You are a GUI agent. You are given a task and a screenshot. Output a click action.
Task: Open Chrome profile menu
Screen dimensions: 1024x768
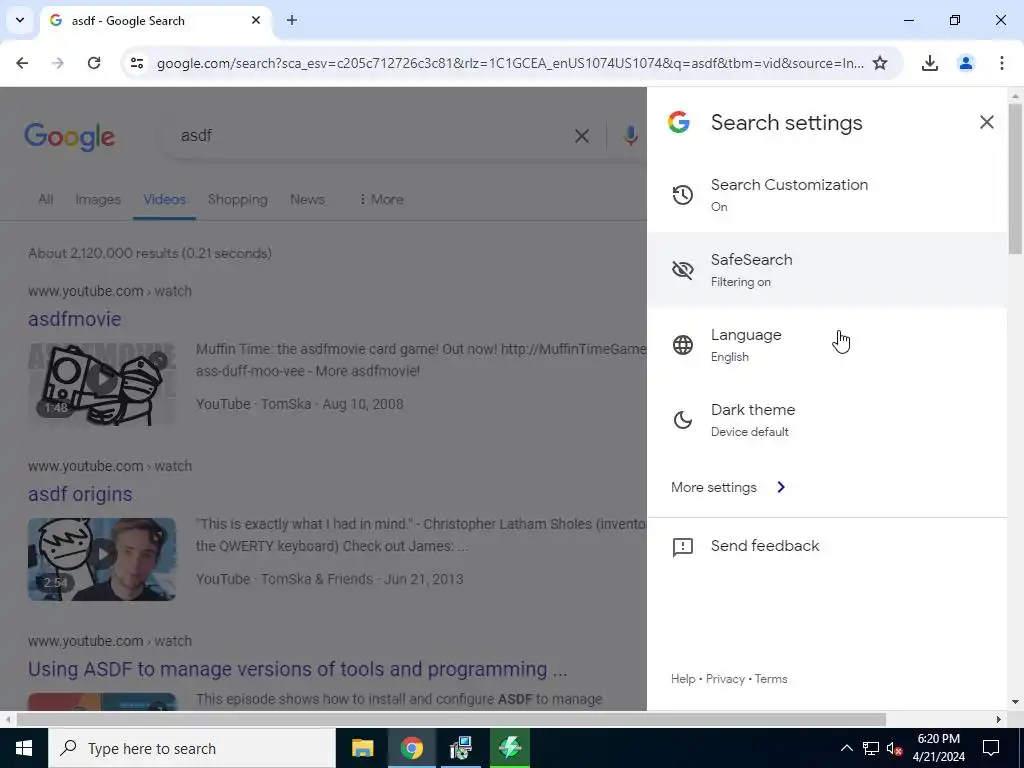[x=965, y=63]
